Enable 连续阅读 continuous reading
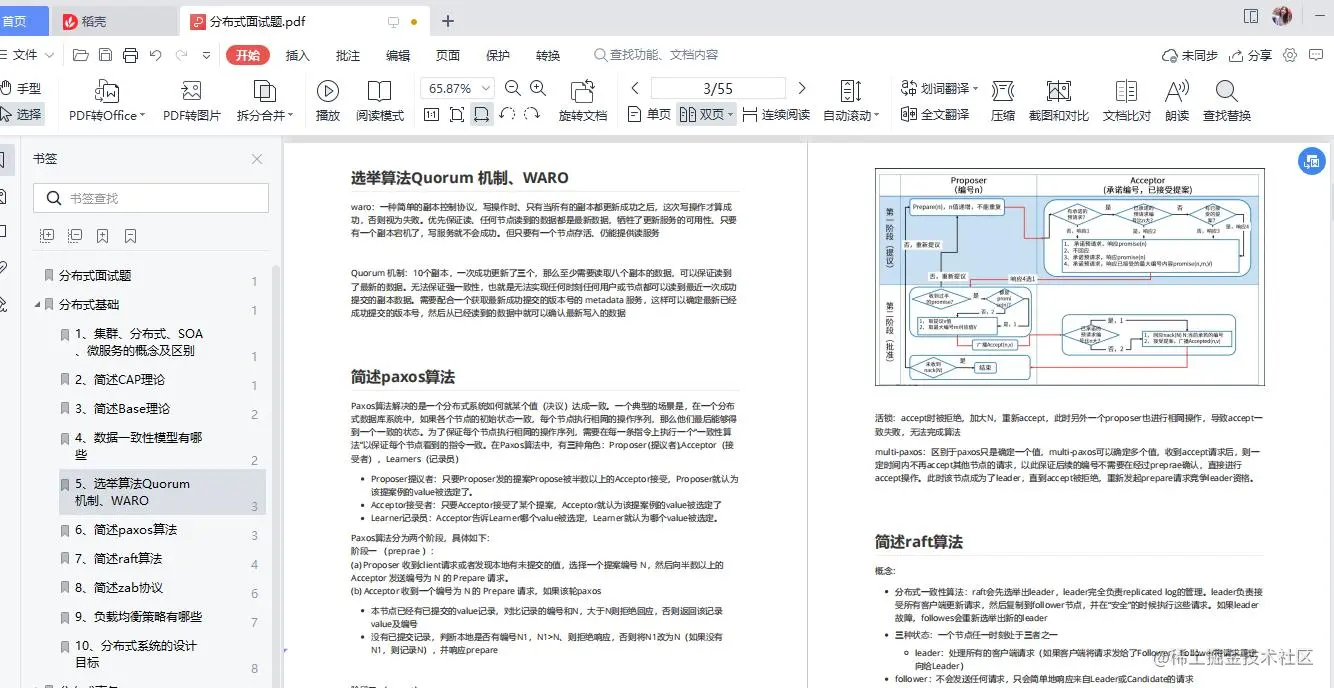 [x=776, y=114]
